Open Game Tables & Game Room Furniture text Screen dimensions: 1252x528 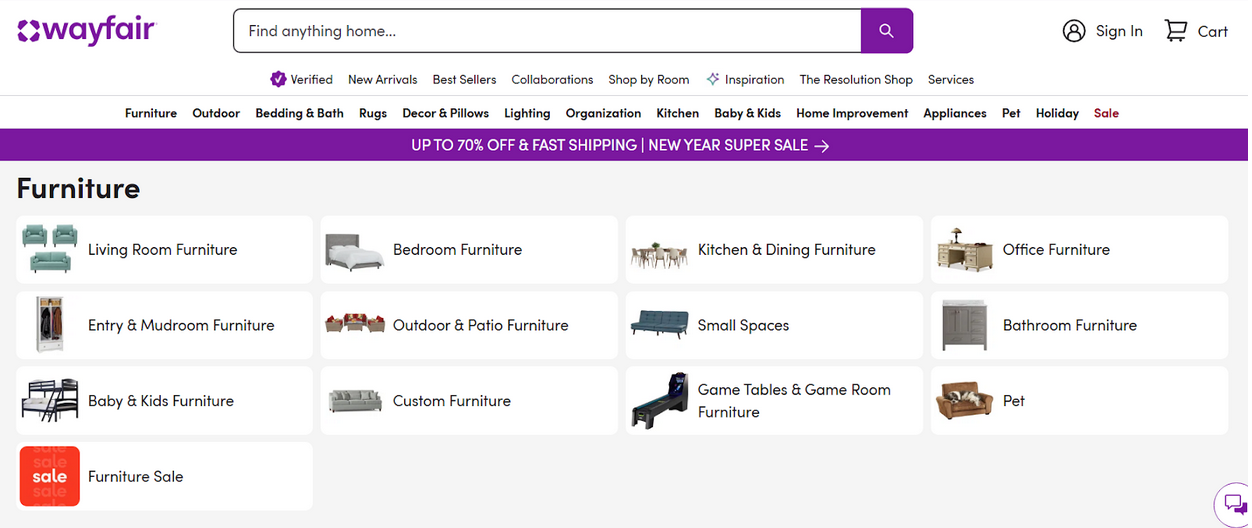click(794, 401)
